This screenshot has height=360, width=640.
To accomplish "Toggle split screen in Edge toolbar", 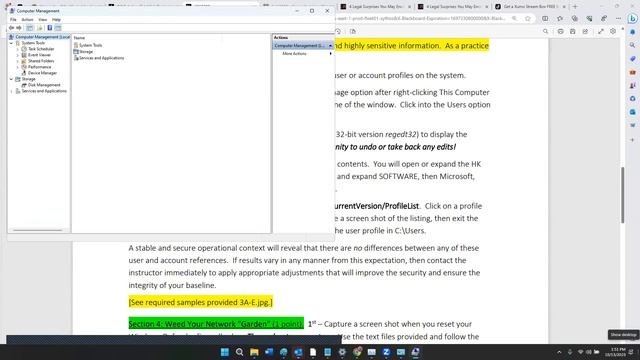I will [x=545, y=18].
